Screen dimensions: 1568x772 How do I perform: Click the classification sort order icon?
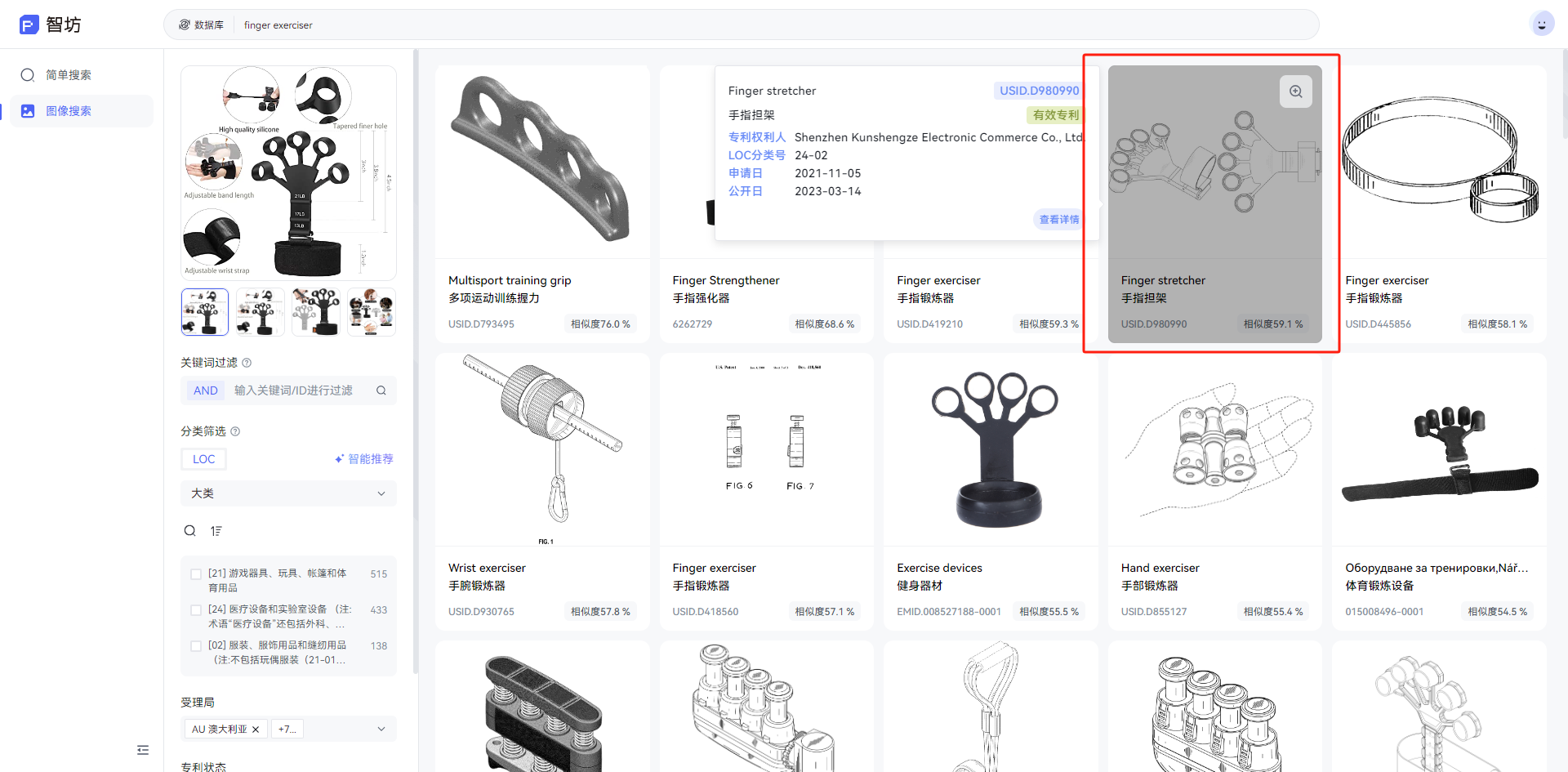[x=216, y=531]
